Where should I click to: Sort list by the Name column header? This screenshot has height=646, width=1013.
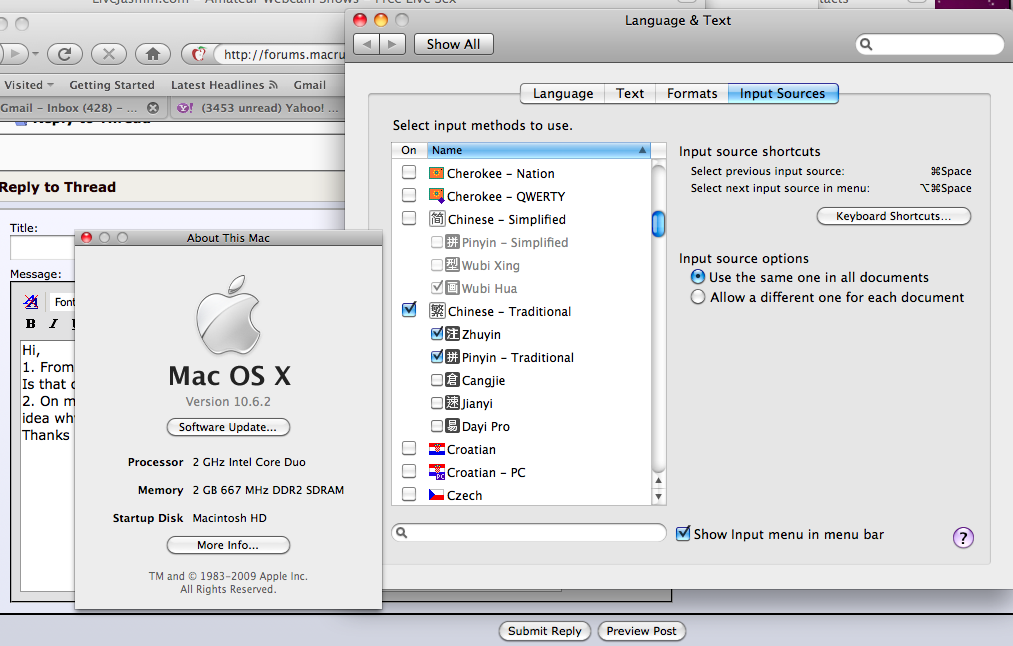click(538, 150)
